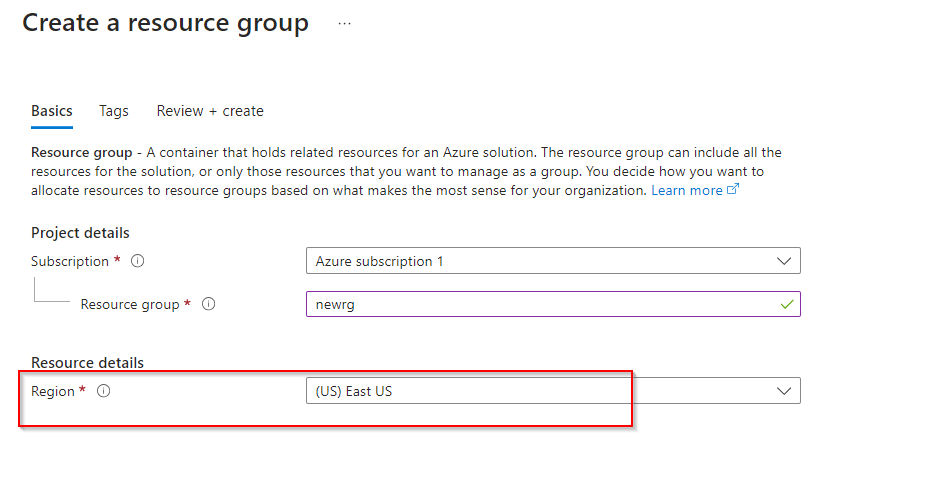Click the Resource group field label
Screen dimensions: 949x489
(130, 305)
